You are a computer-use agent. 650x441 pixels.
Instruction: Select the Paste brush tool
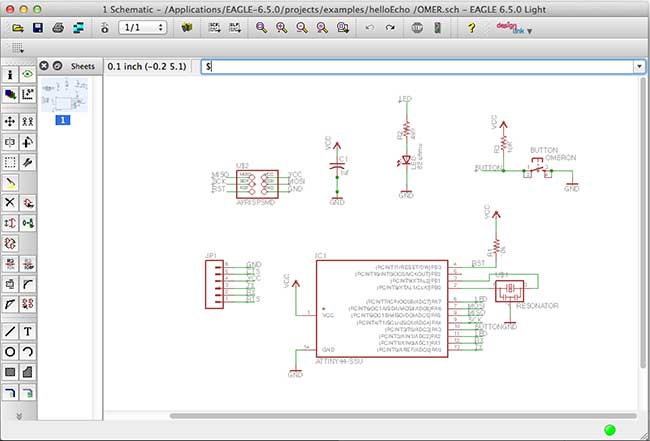click(10, 182)
